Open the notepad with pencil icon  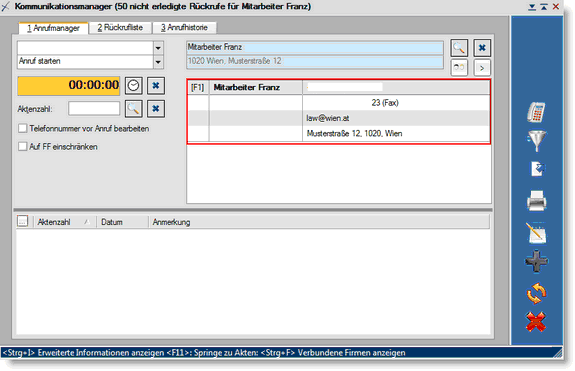click(x=536, y=233)
